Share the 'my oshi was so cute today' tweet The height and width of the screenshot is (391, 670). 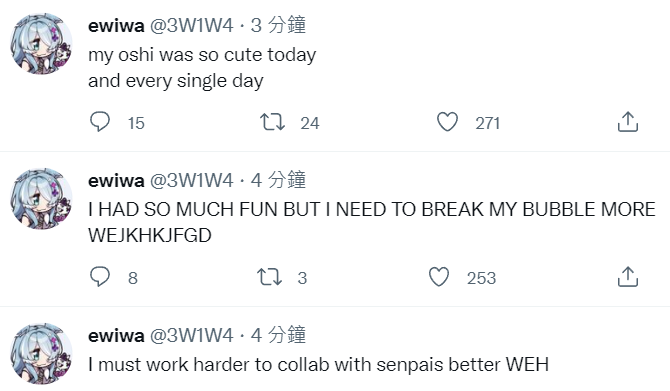coord(628,122)
